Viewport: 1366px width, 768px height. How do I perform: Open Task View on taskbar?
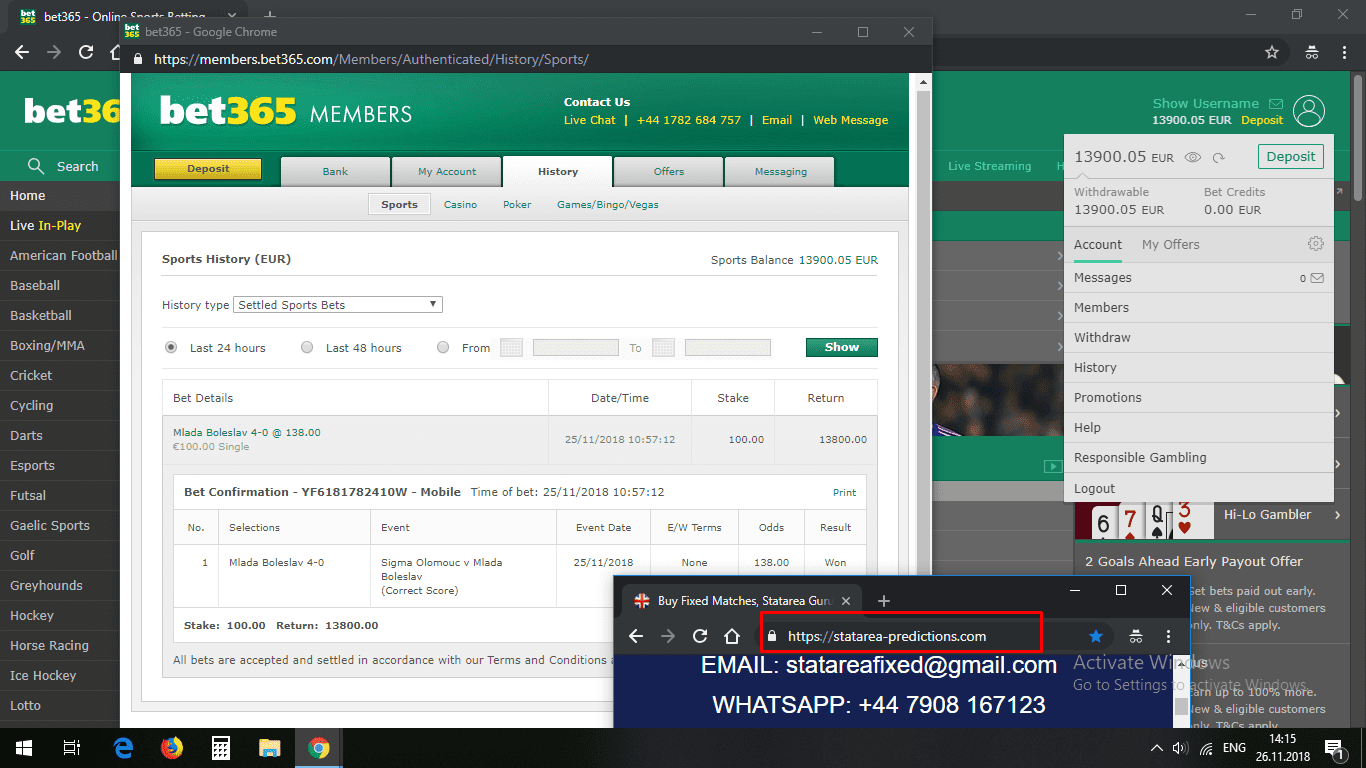click(x=72, y=748)
